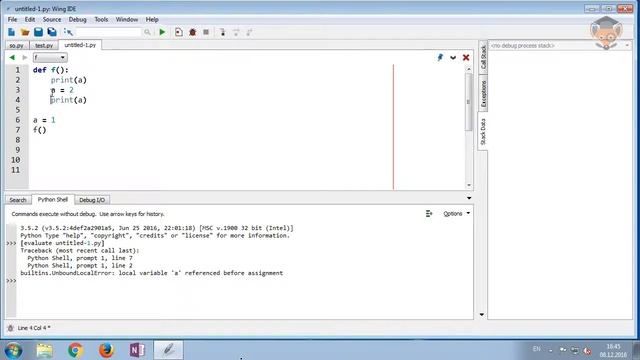Select the untitled-1.py tab
Screen dimensions: 640x360
(80, 45)
